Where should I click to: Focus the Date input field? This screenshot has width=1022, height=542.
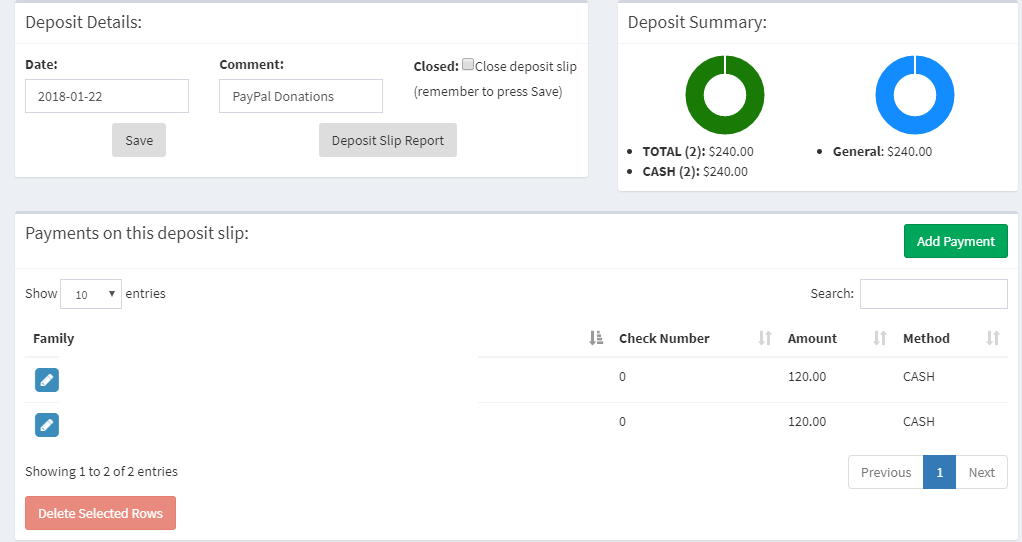click(x=107, y=96)
